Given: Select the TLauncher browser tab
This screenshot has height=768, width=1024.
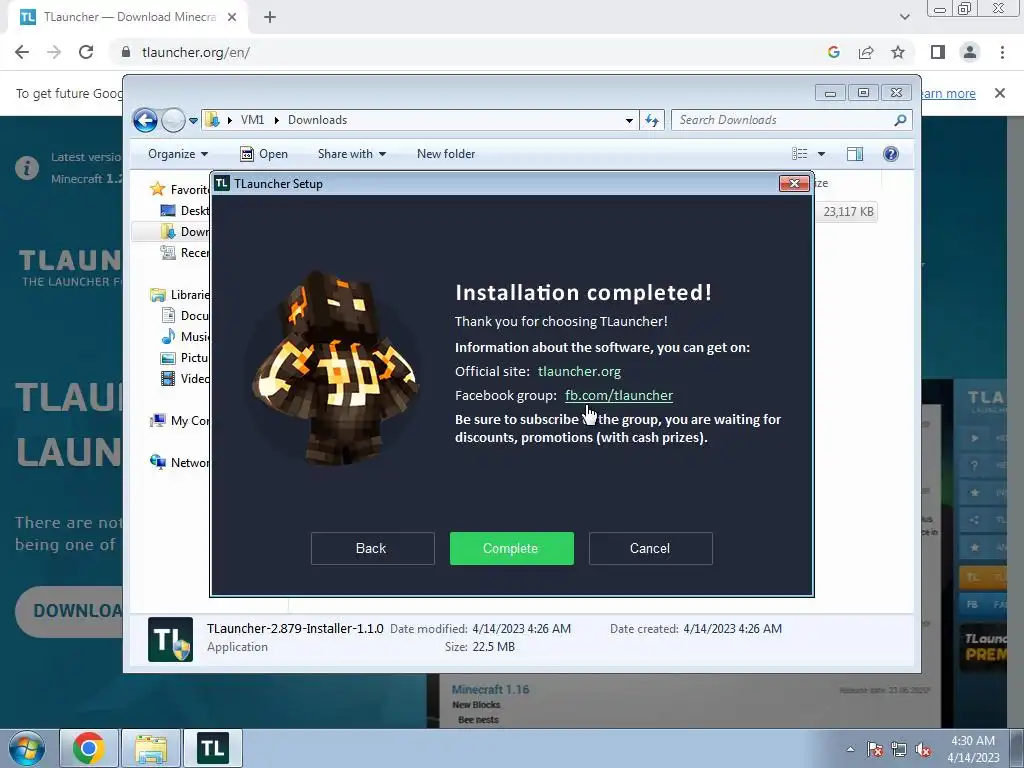Looking at the screenshot, I should (x=128, y=17).
